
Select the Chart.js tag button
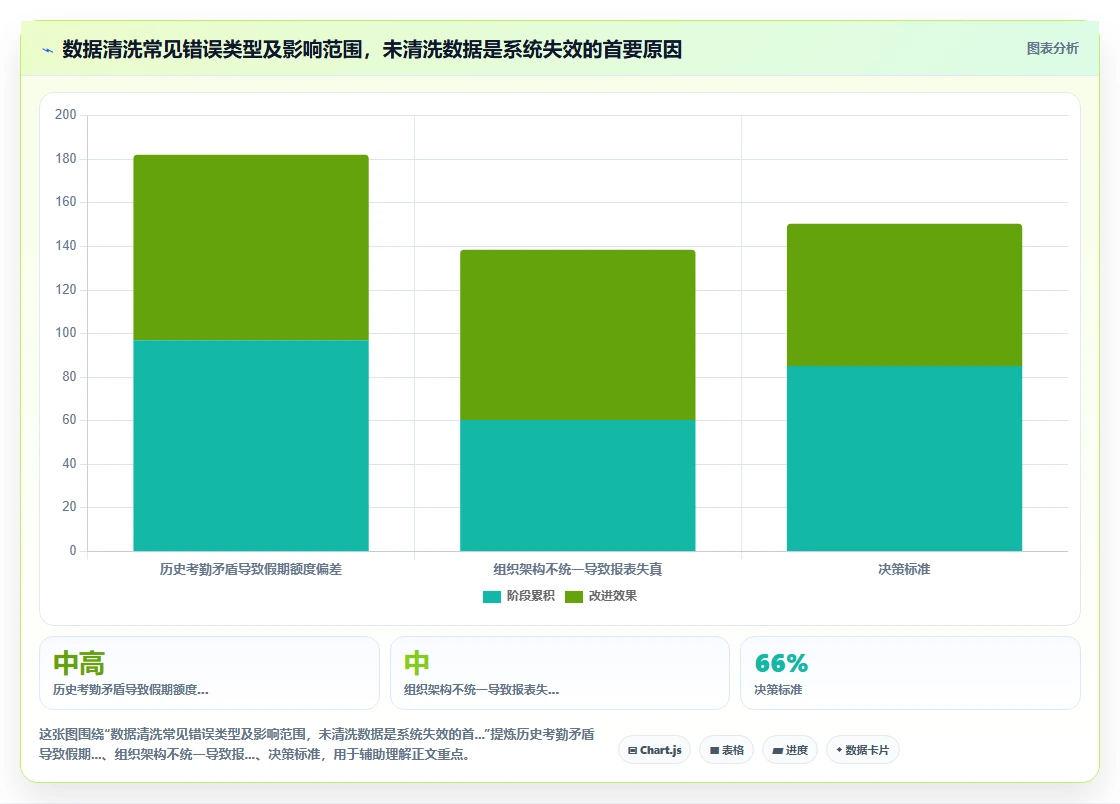(x=654, y=750)
